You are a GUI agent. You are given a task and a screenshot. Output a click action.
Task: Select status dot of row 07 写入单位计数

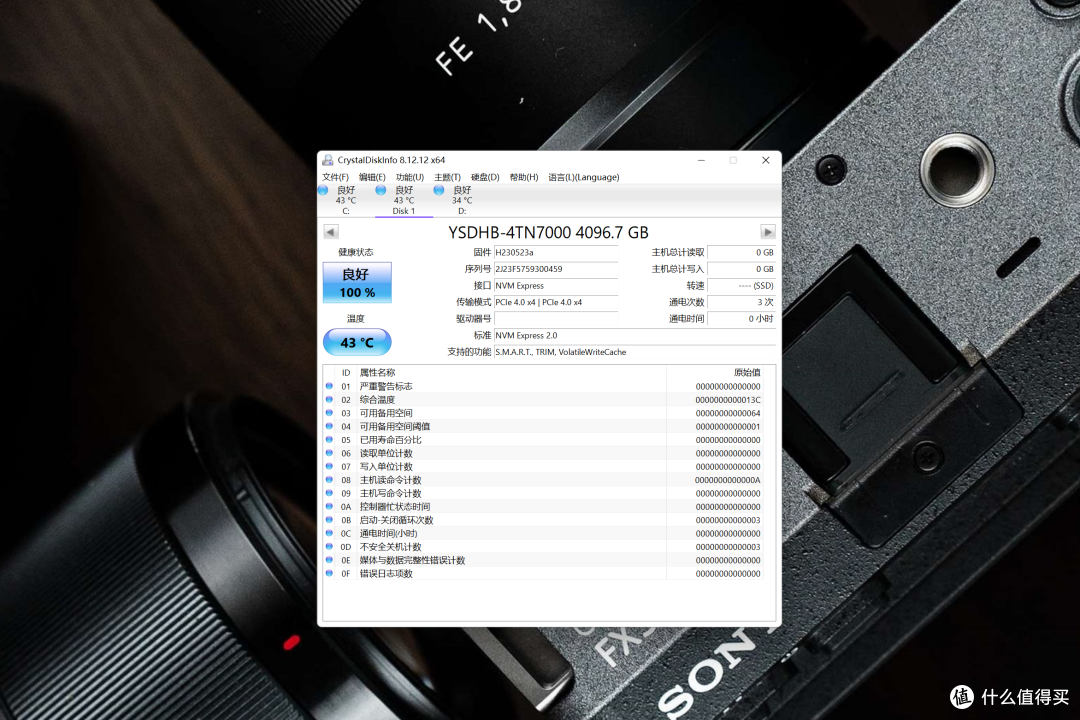(x=329, y=466)
